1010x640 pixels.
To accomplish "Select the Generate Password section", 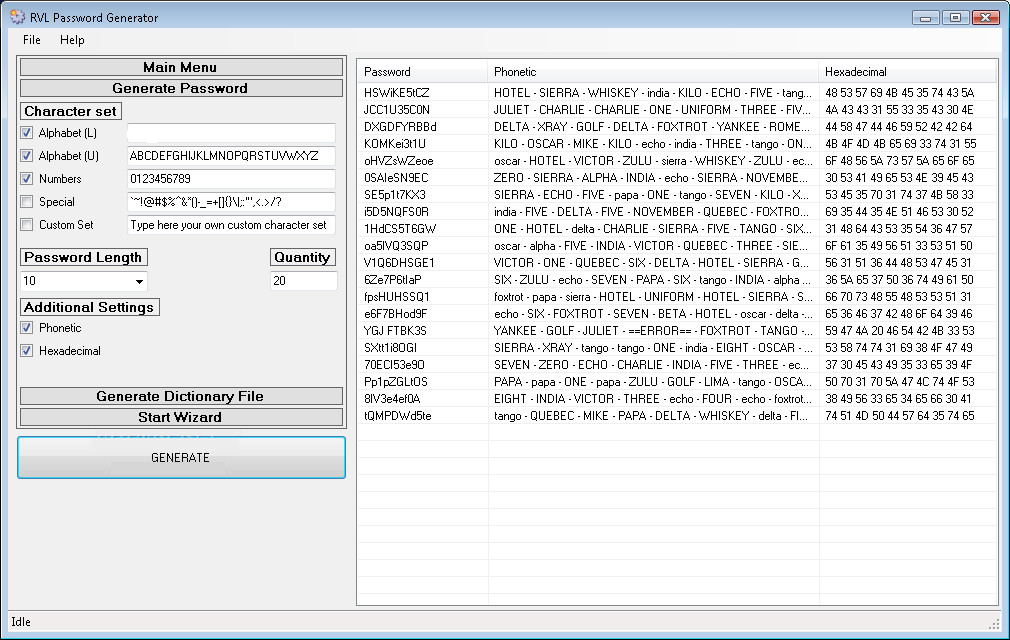I will [x=181, y=88].
